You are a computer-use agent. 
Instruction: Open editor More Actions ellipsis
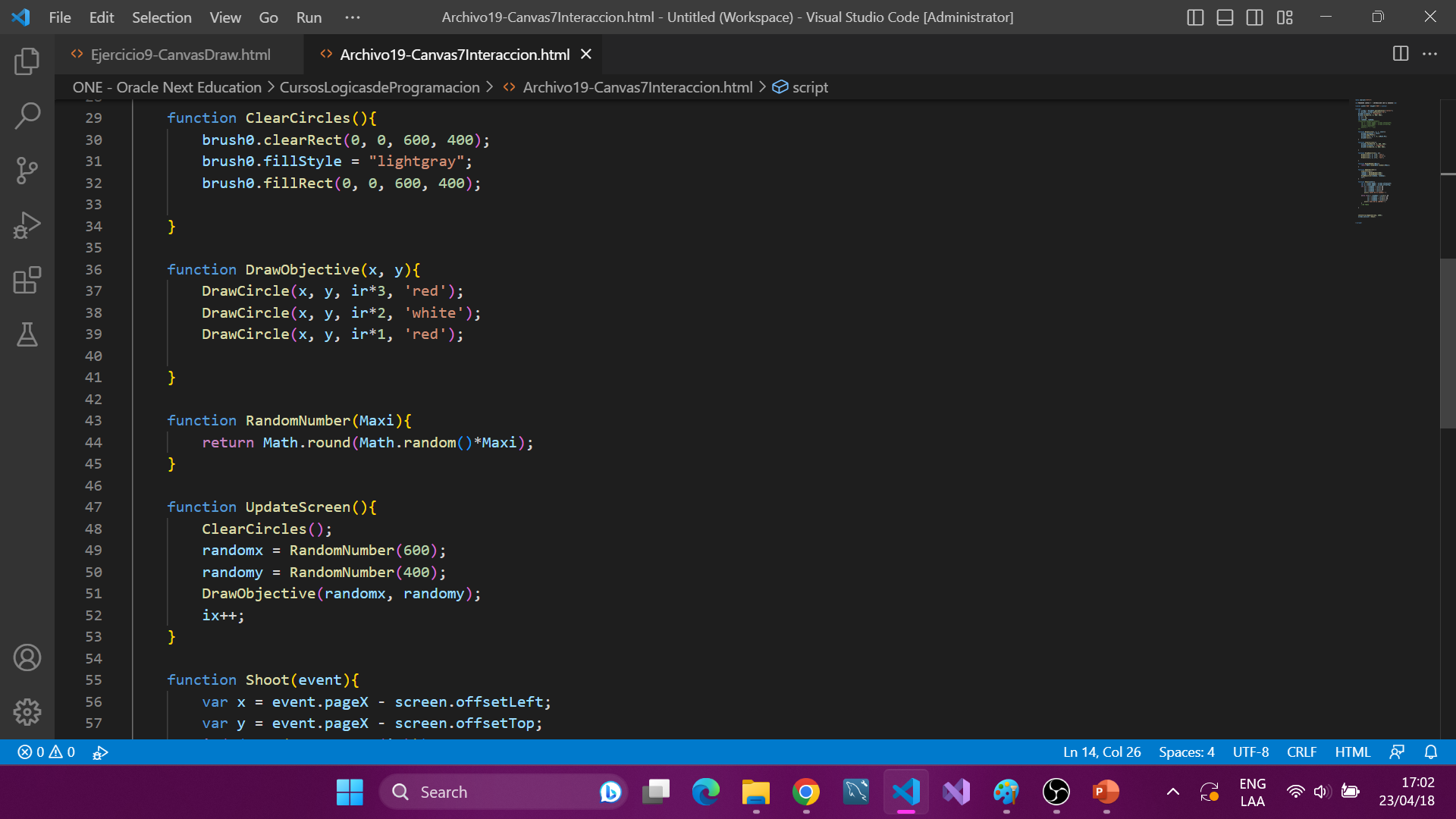(1429, 54)
